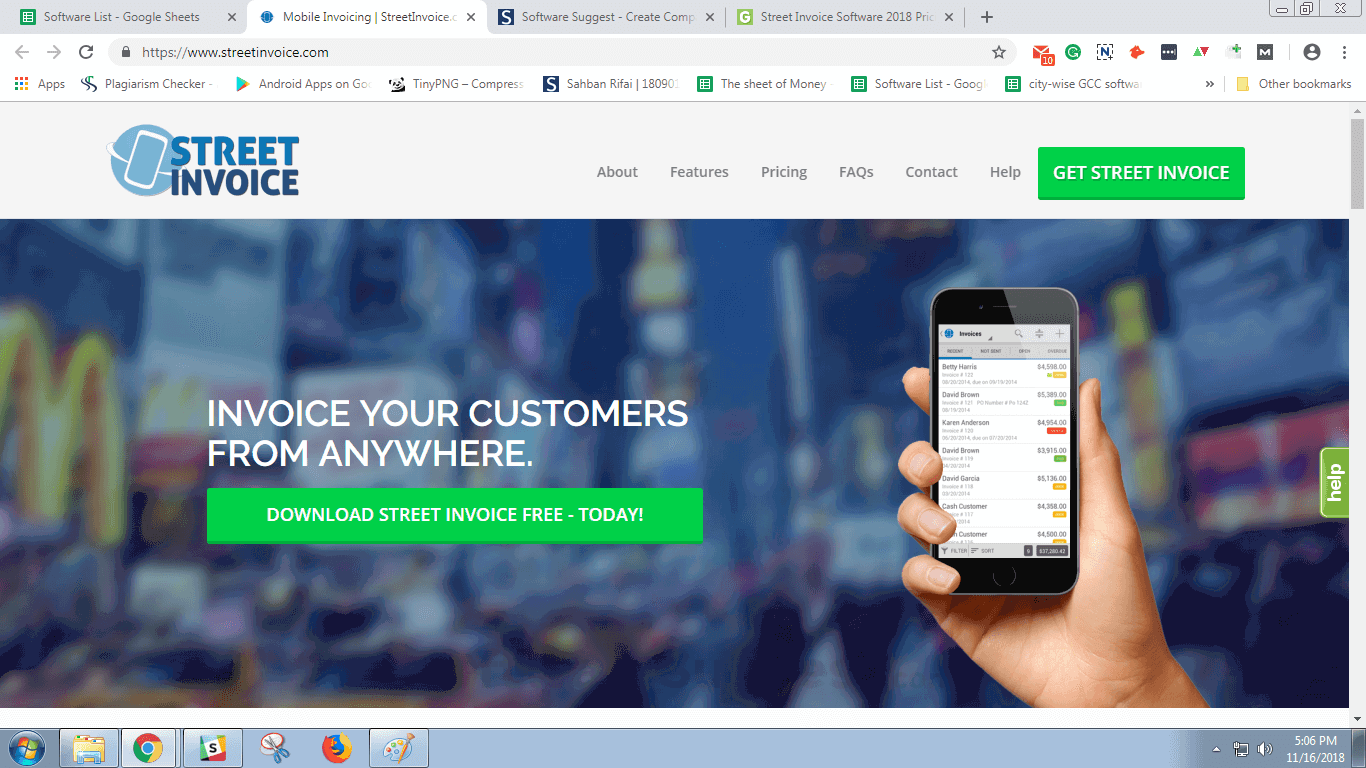Click DOWNLOAD STREET INVOICE FREE - TODAY!

455,515
